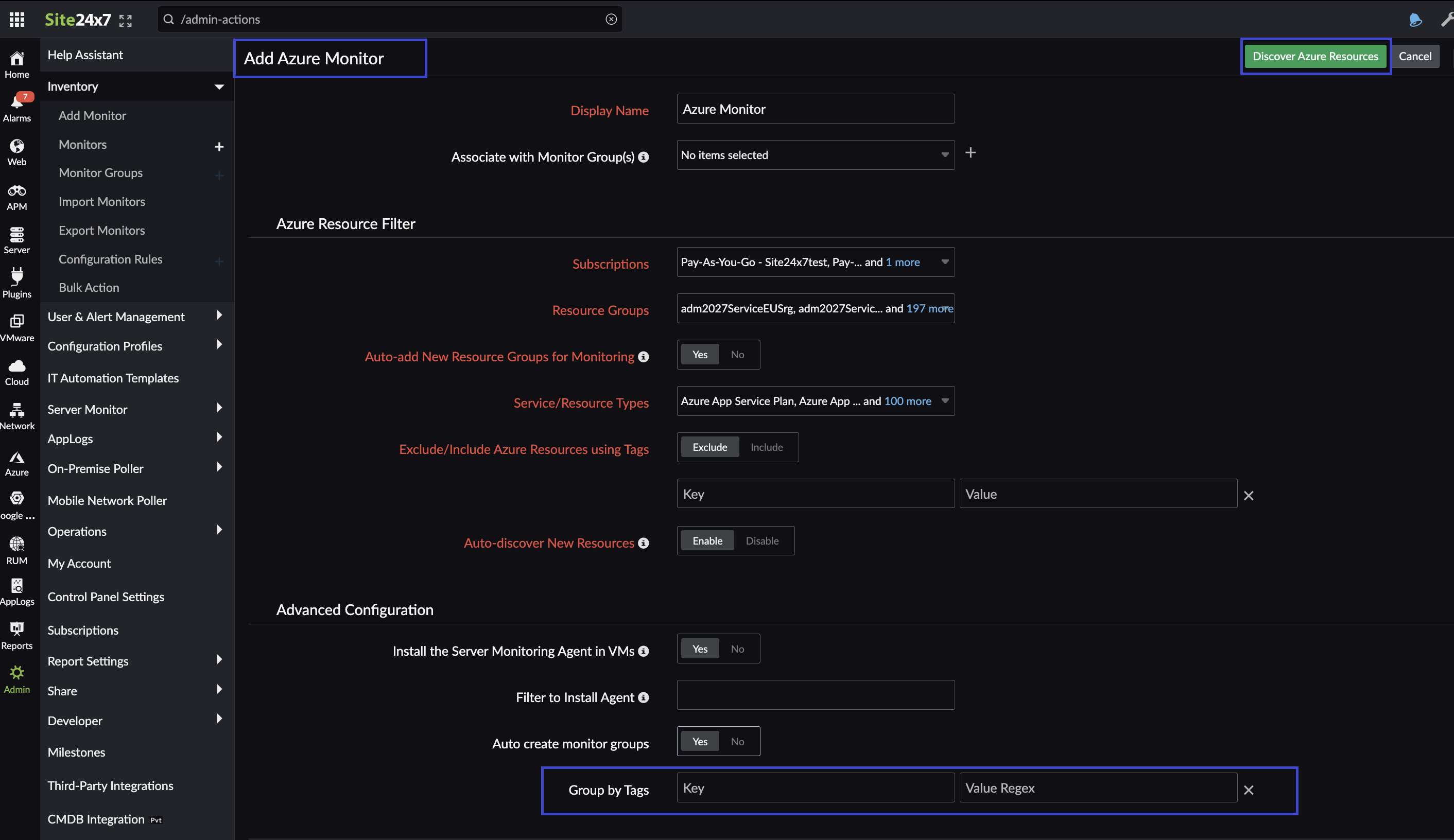Open Alarms with the bell icon

18,108
